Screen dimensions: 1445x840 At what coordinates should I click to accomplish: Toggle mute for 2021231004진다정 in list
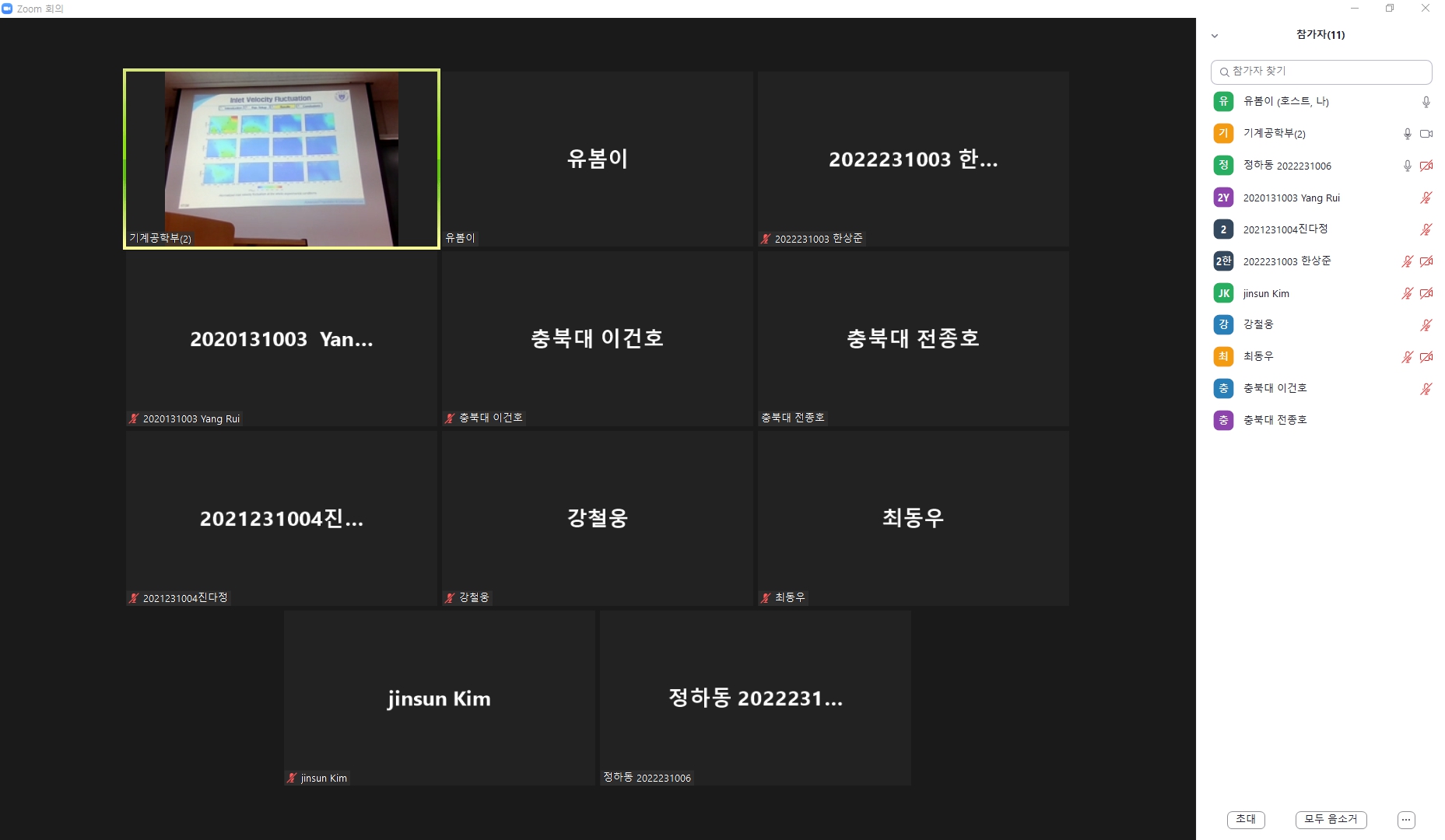tap(1426, 229)
